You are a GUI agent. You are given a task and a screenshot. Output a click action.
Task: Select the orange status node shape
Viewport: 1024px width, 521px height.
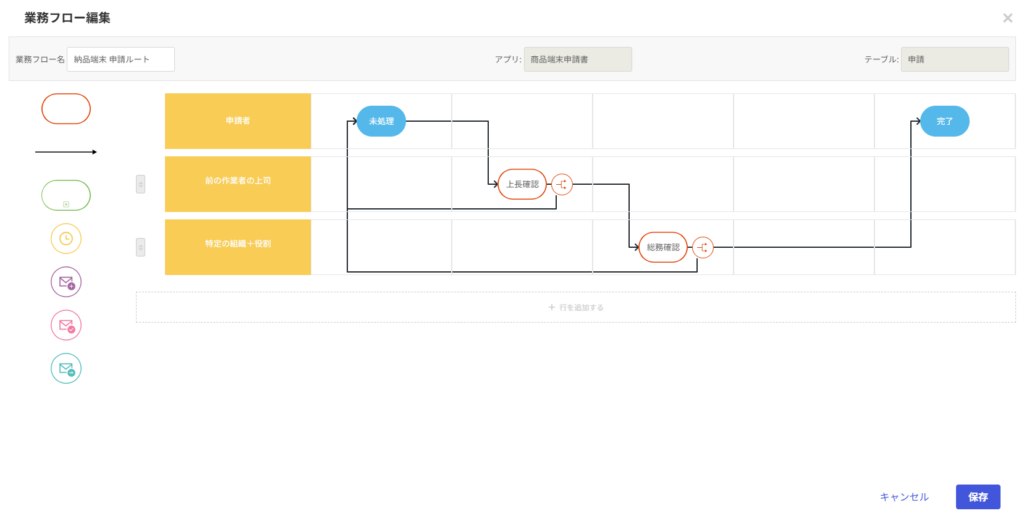(66, 109)
